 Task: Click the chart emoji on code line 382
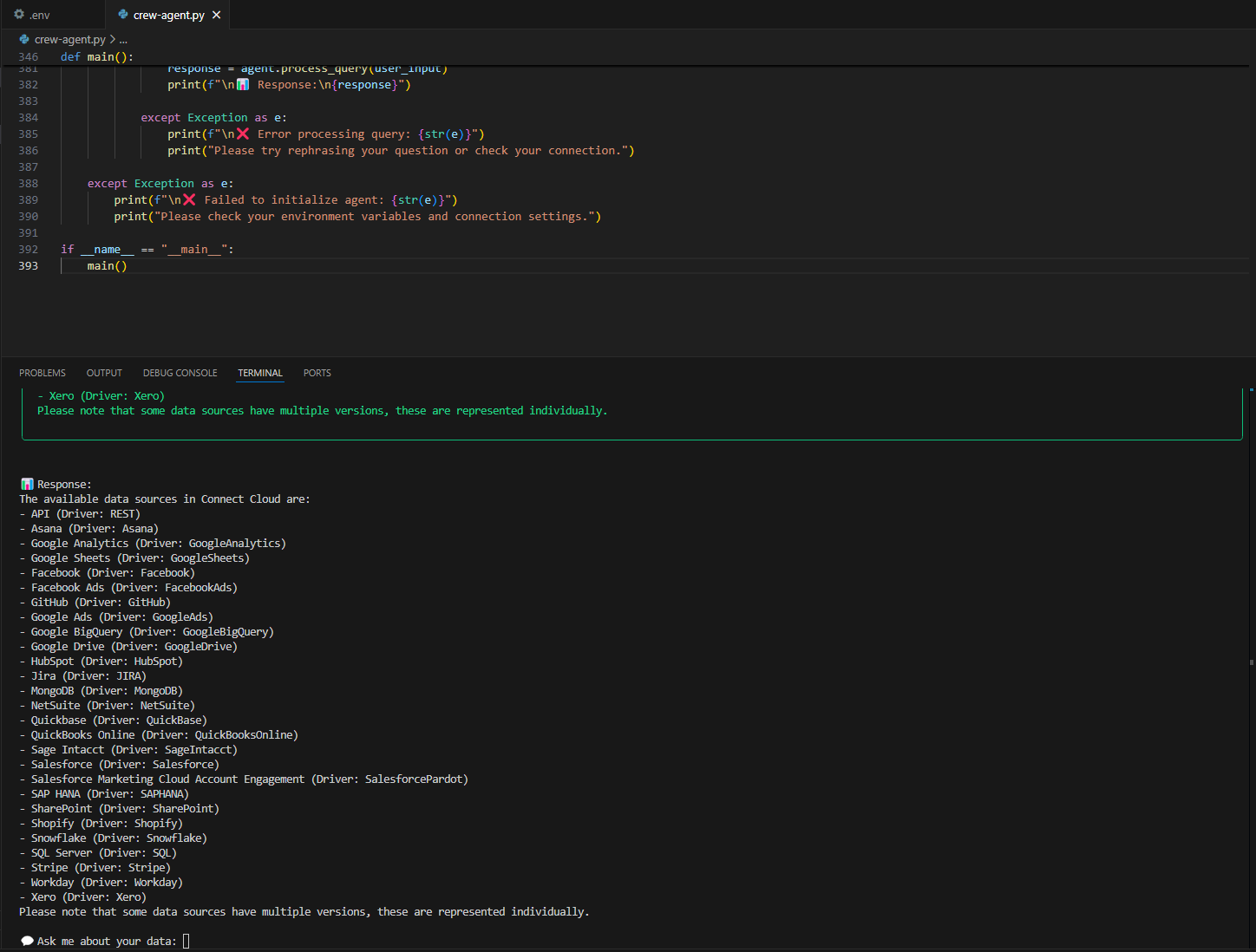pos(243,84)
